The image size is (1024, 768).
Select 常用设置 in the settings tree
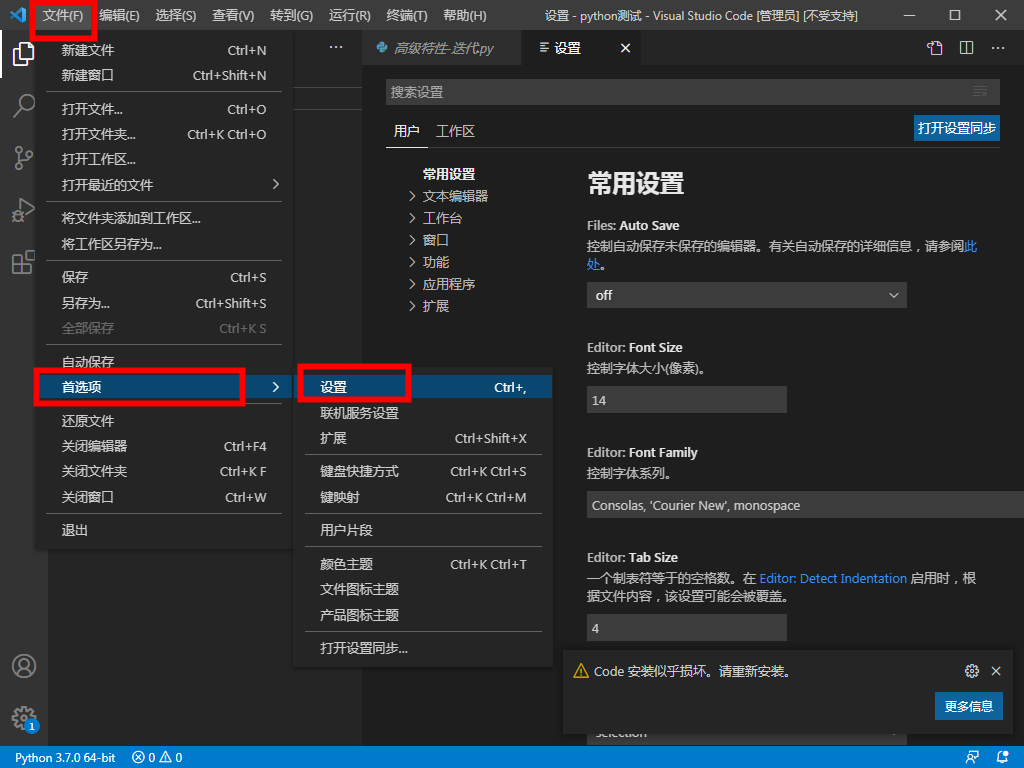449,174
